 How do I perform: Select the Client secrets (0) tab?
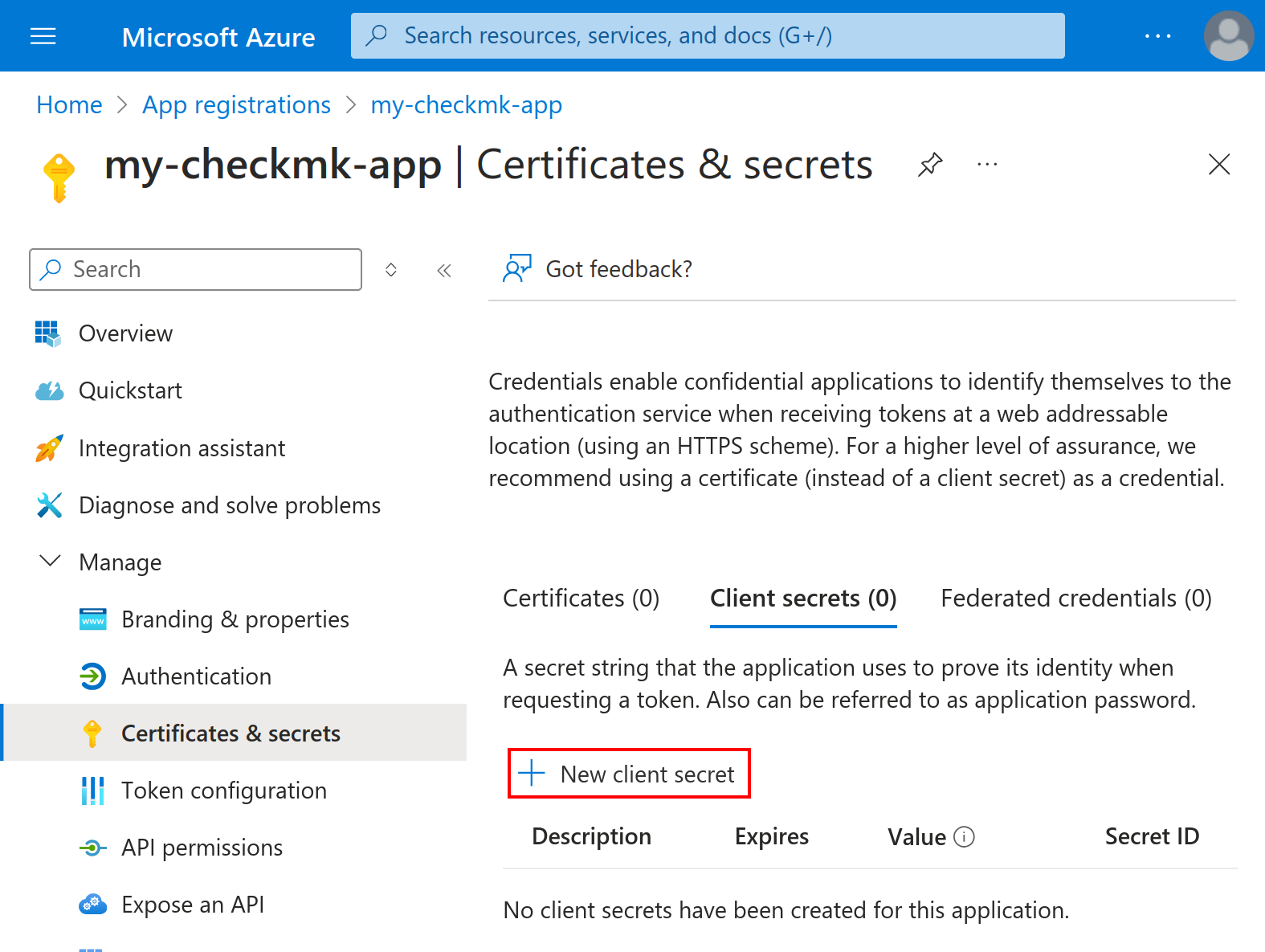(x=803, y=599)
